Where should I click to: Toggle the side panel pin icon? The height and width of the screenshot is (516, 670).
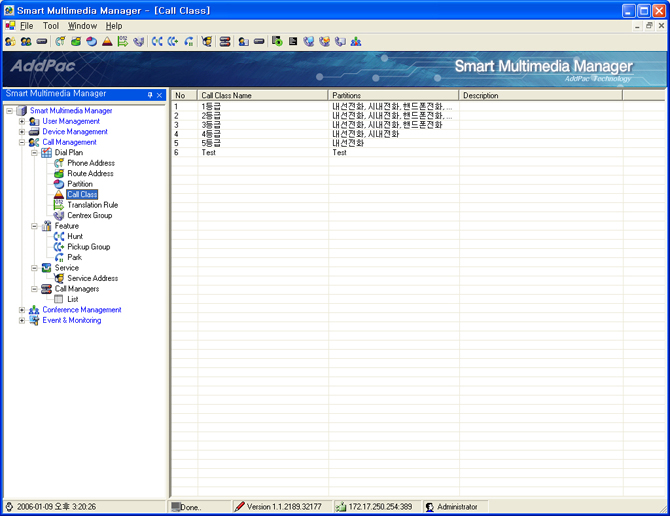coord(150,95)
